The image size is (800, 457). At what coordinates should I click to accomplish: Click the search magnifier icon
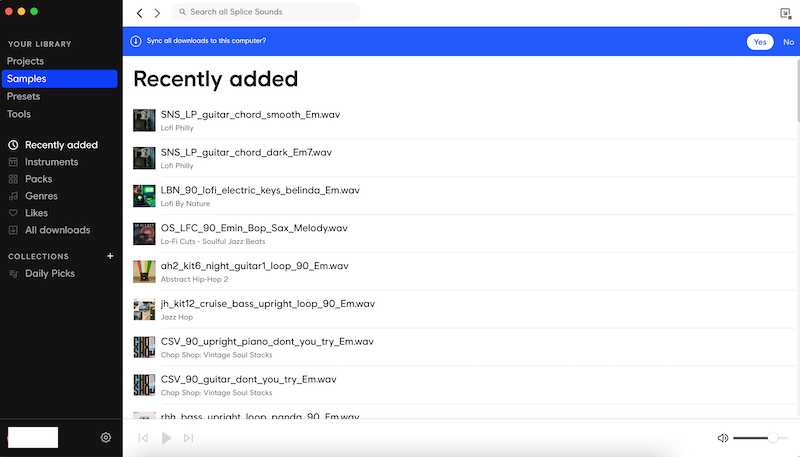click(182, 12)
